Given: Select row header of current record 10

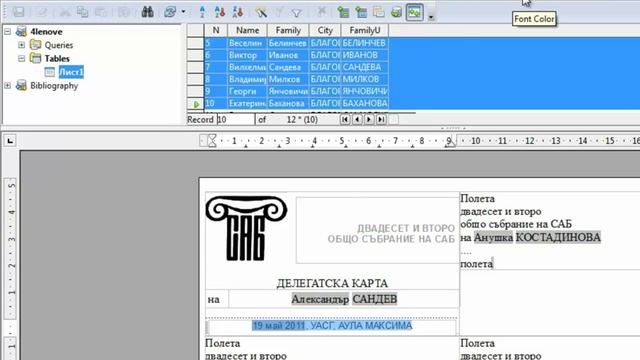Looking at the screenshot, I should click(x=196, y=104).
